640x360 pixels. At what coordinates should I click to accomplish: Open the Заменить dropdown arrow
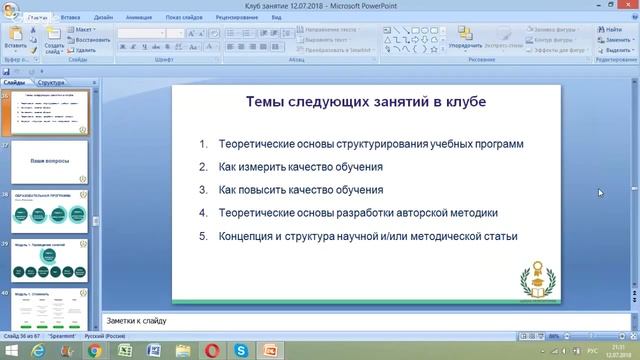click(633, 40)
